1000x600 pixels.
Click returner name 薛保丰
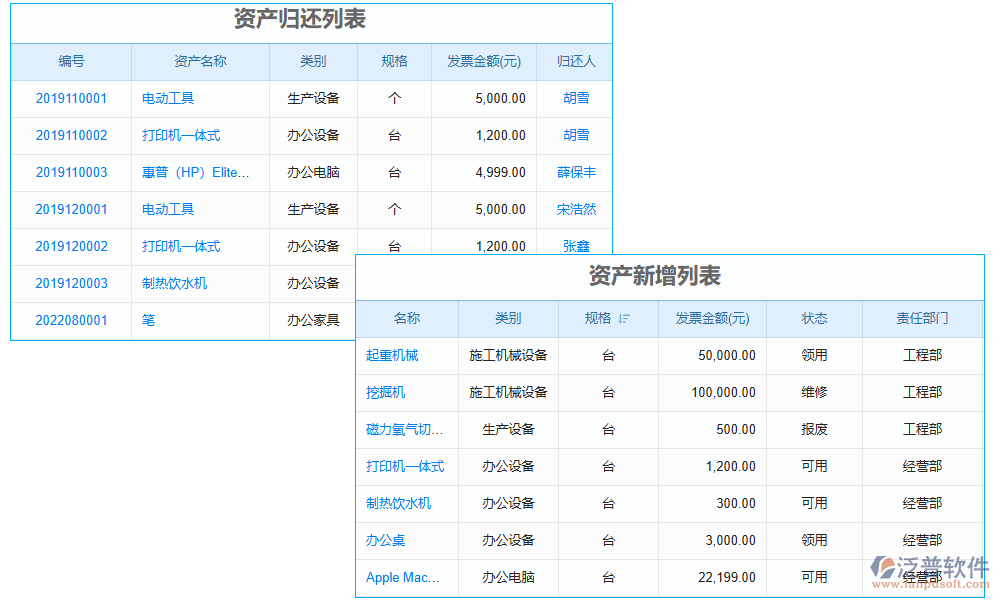576,173
